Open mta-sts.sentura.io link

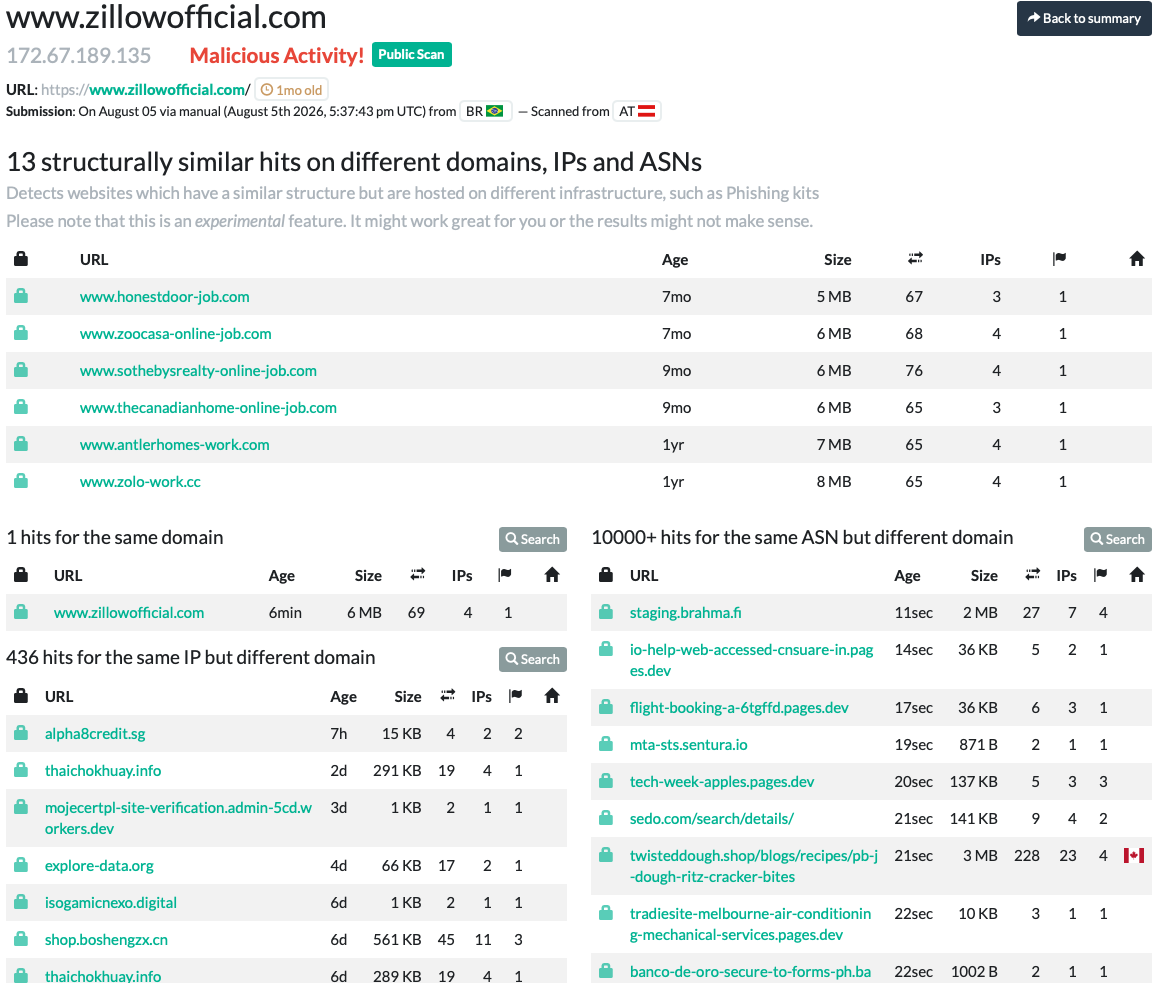click(x=688, y=745)
